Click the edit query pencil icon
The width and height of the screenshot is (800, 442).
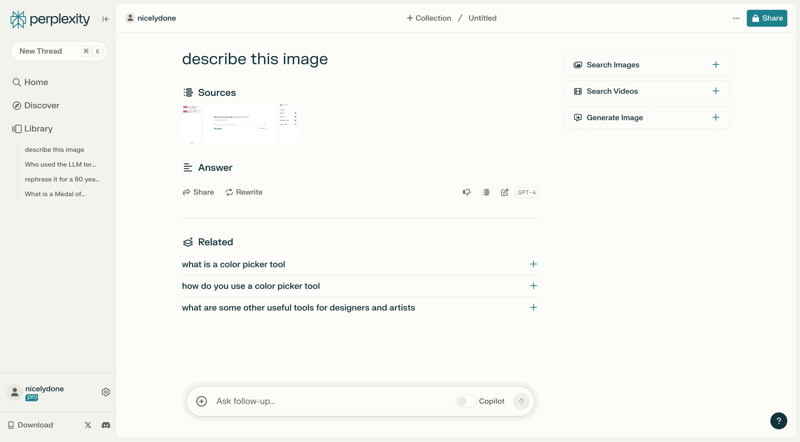505,192
